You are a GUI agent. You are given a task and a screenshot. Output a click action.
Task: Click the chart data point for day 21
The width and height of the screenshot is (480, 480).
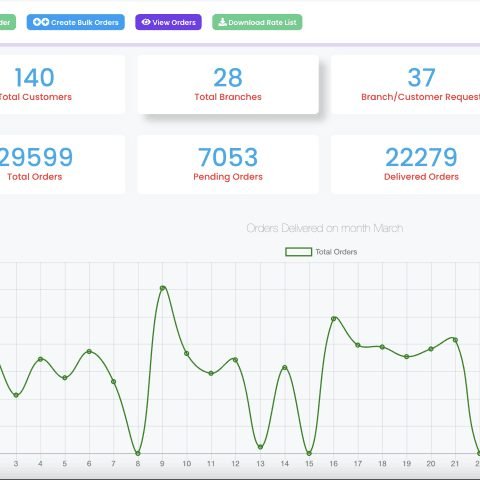coord(455,340)
